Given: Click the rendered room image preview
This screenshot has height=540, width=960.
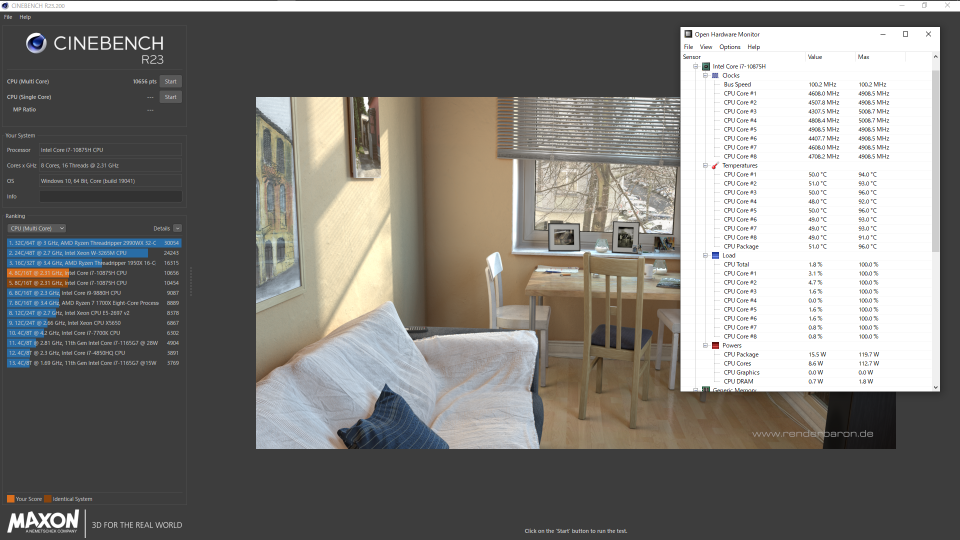Looking at the screenshot, I should pyautogui.click(x=576, y=272).
